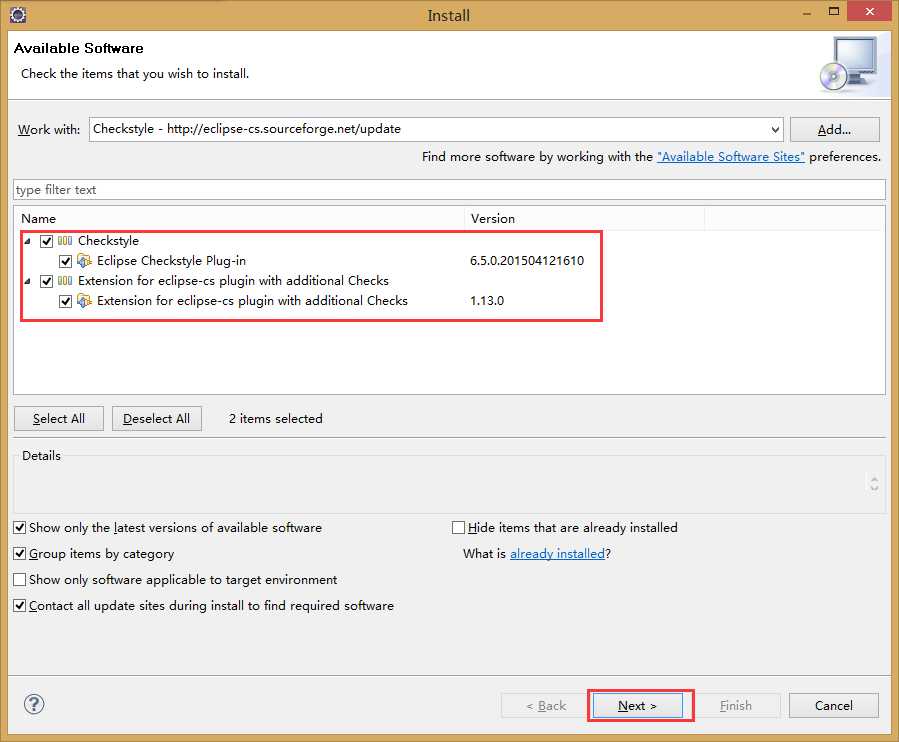The image size is (899, 742).
Task: Maximize the Install dialog window
Action: point(834,12)
